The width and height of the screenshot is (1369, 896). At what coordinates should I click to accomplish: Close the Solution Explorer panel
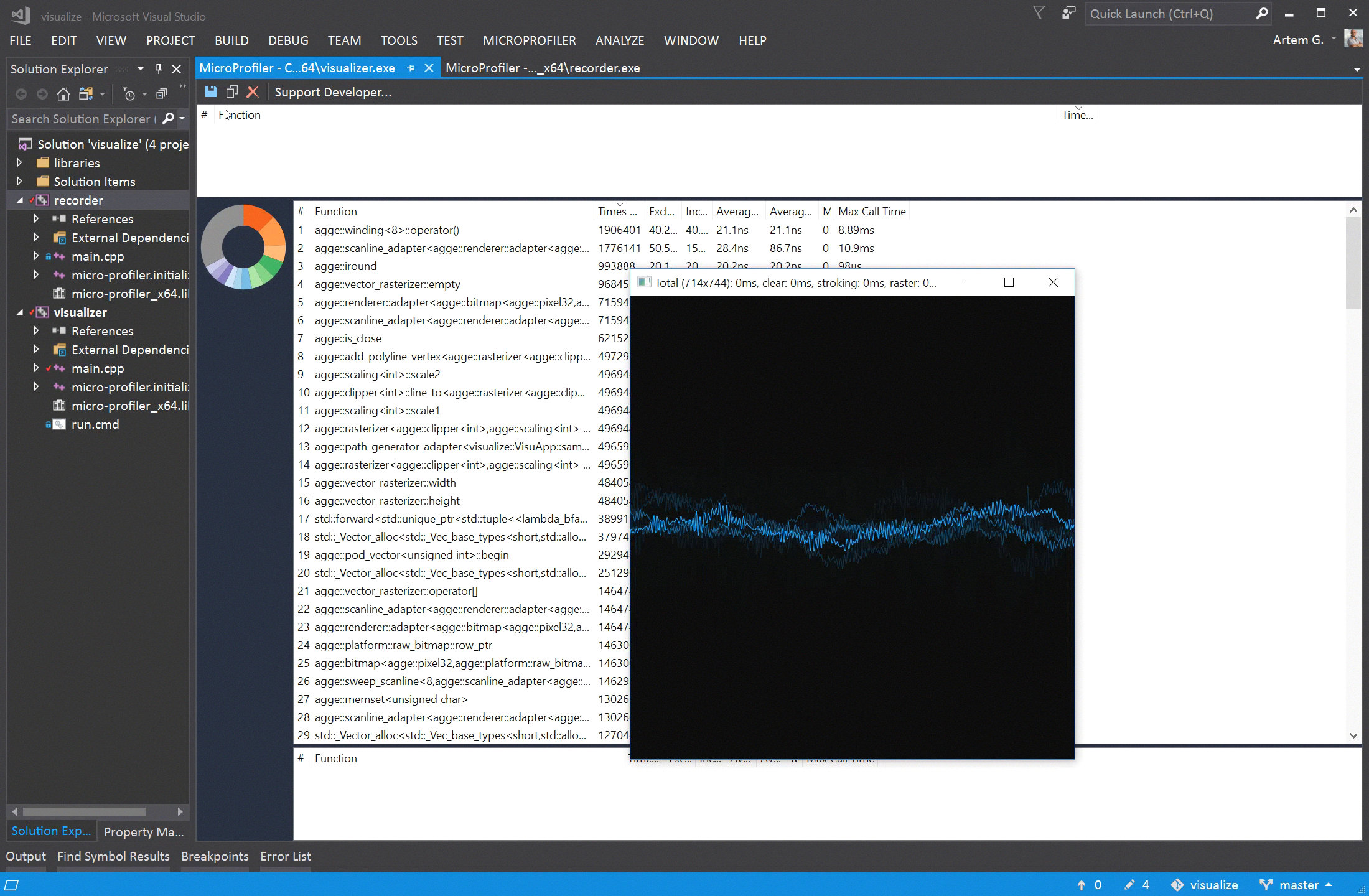[x=177, y=68]
